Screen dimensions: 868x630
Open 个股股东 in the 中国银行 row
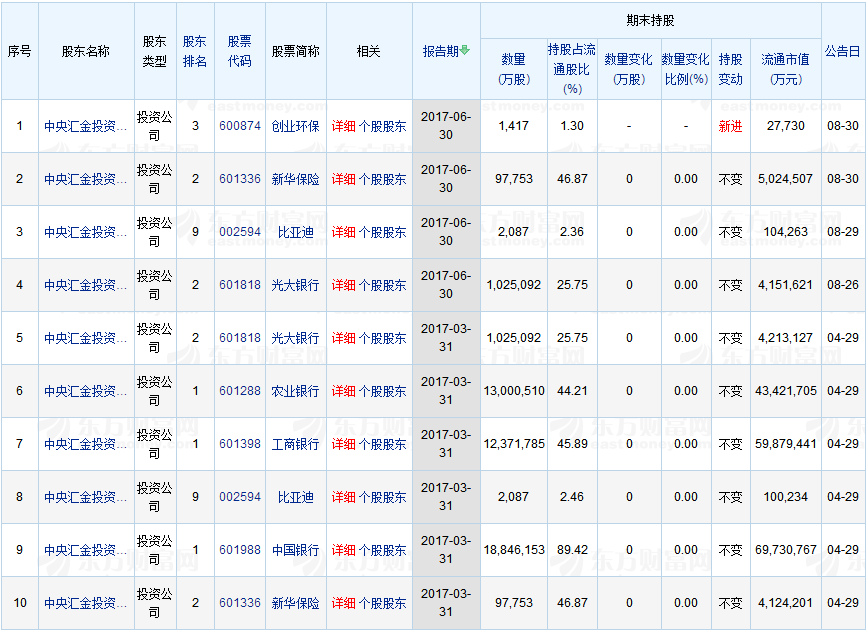383,550
